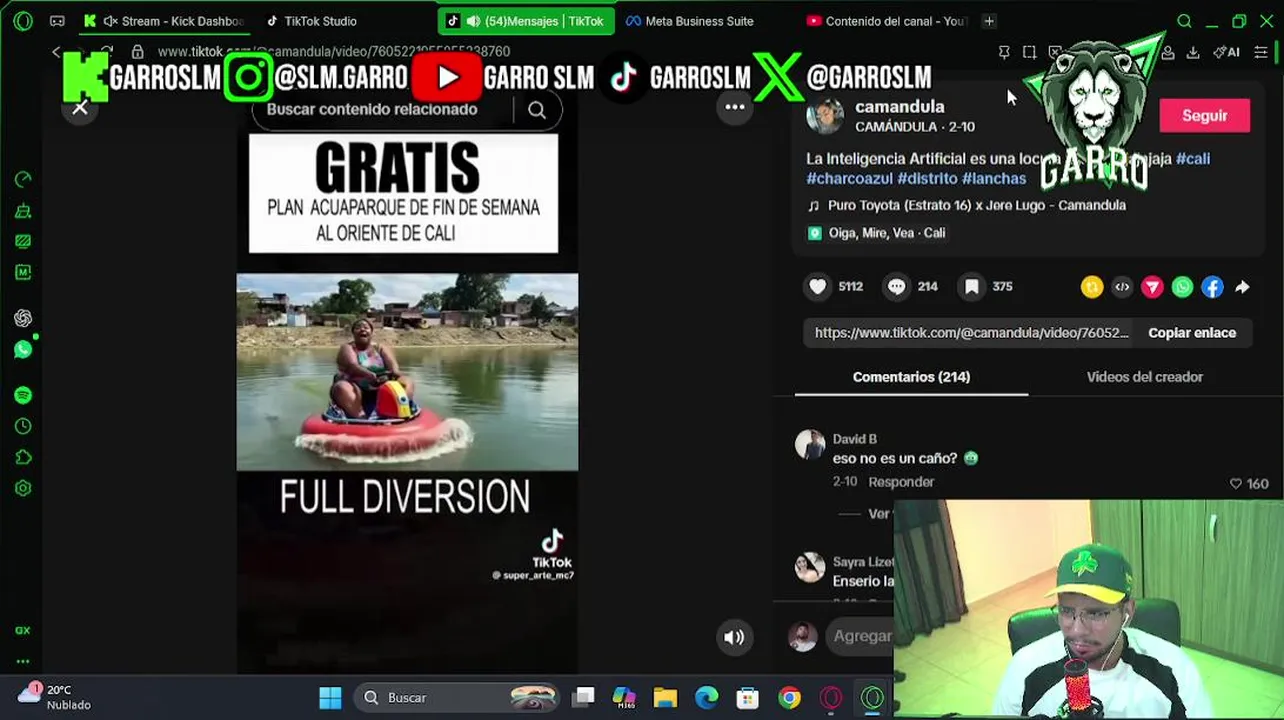Close the TikTok video viewer

(x=80, y=107)
